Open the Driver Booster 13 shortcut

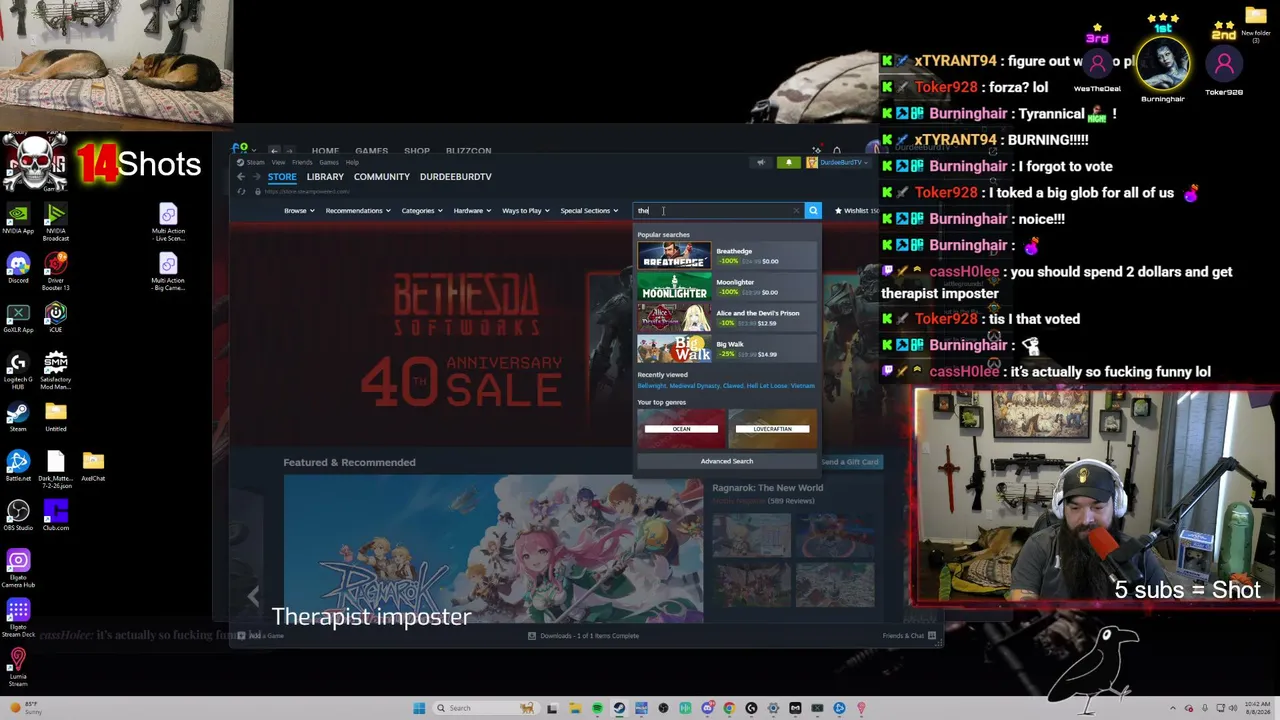coord(56,270)
